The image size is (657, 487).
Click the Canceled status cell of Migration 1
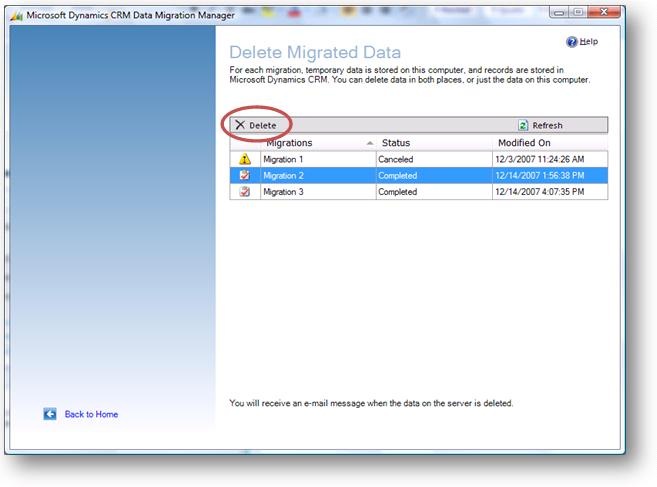pos(396,159)
